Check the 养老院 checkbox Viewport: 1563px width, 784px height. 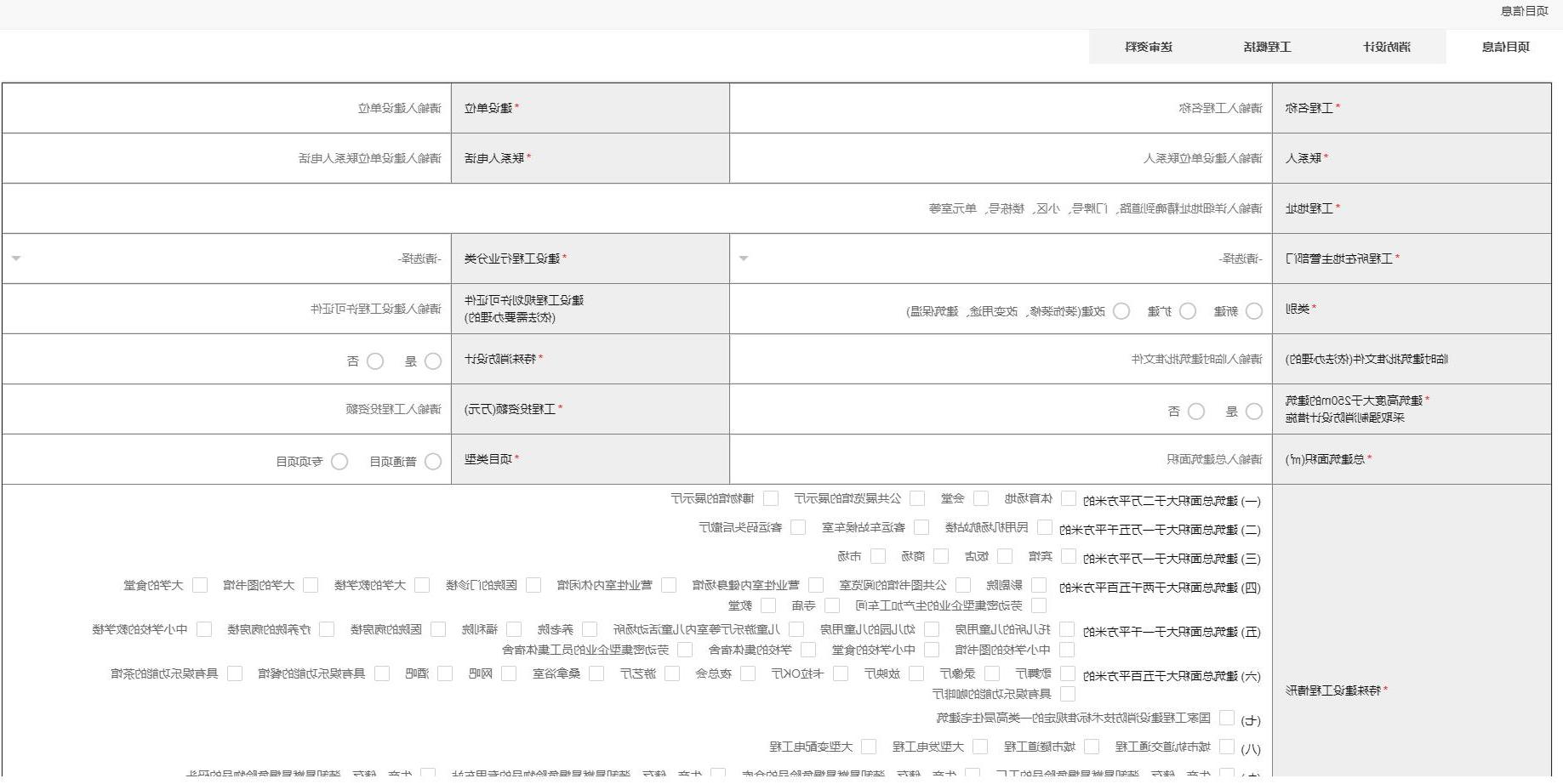coord(589,629)
